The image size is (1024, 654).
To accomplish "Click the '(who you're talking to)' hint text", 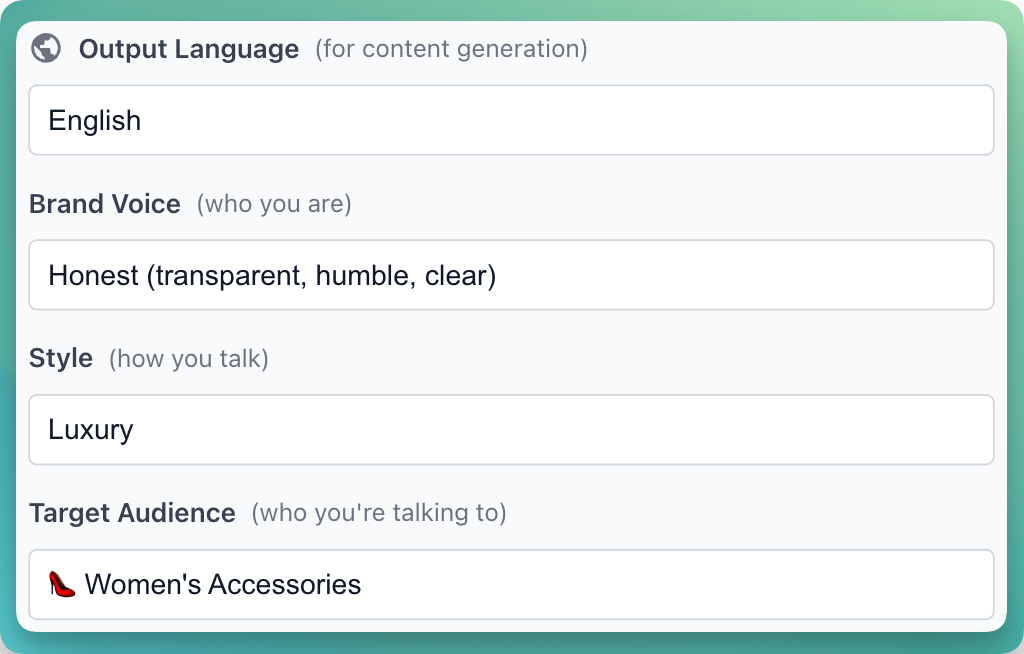I will 379,514.
